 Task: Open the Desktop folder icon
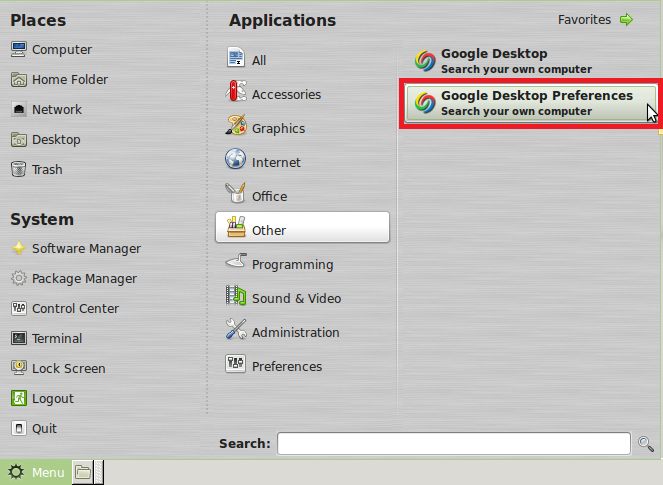[19, 140]
